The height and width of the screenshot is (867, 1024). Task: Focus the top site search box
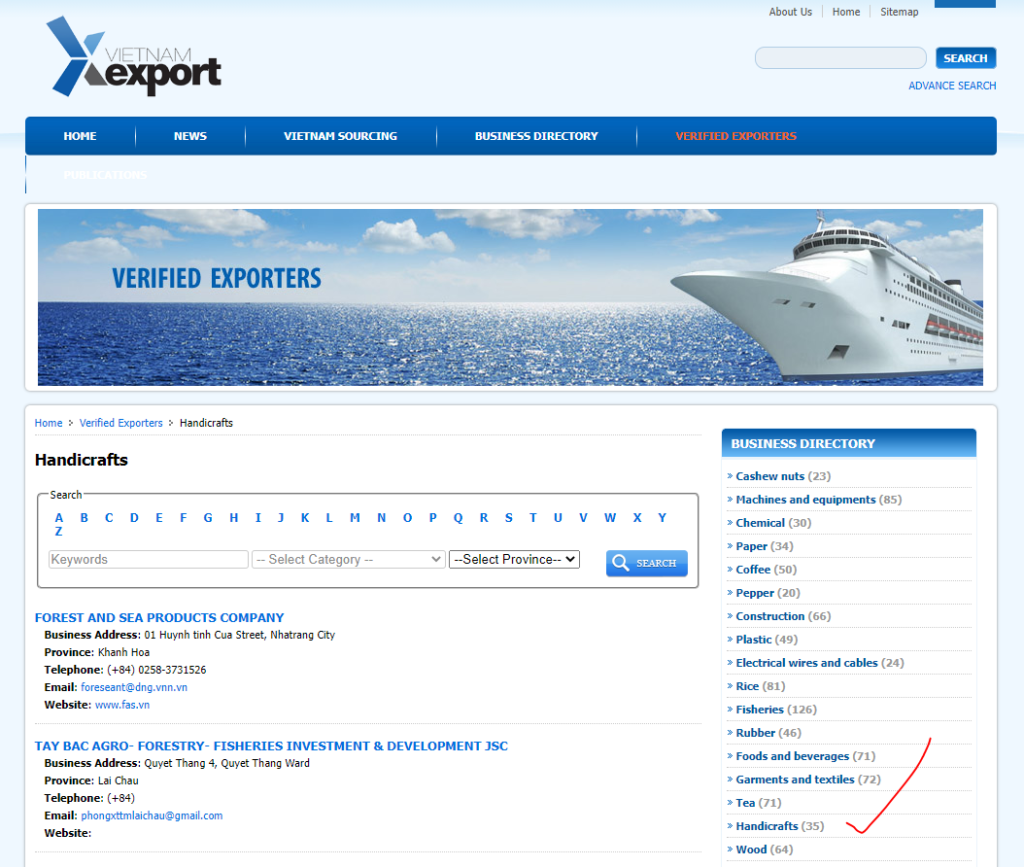[x=840, y=58]
